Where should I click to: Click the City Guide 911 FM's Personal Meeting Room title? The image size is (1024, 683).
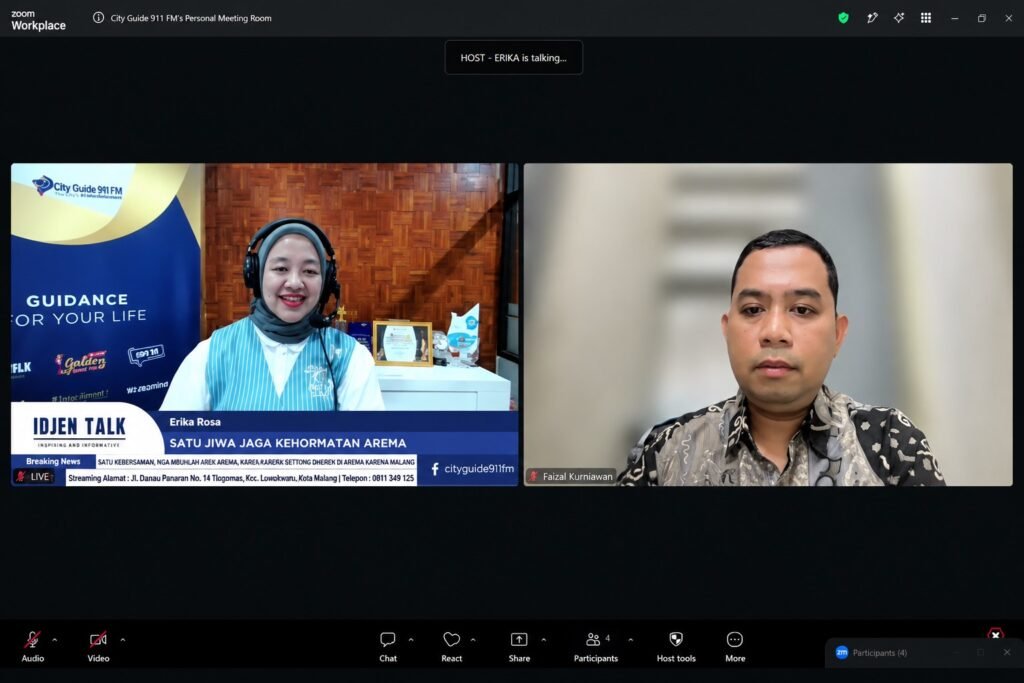[191, 18]
